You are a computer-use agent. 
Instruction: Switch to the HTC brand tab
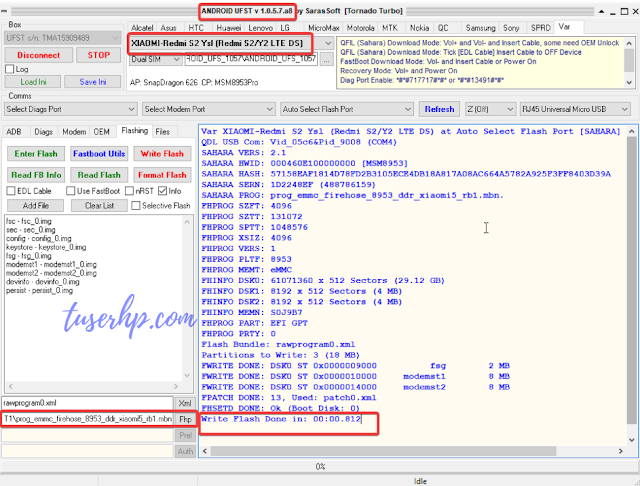196,28
